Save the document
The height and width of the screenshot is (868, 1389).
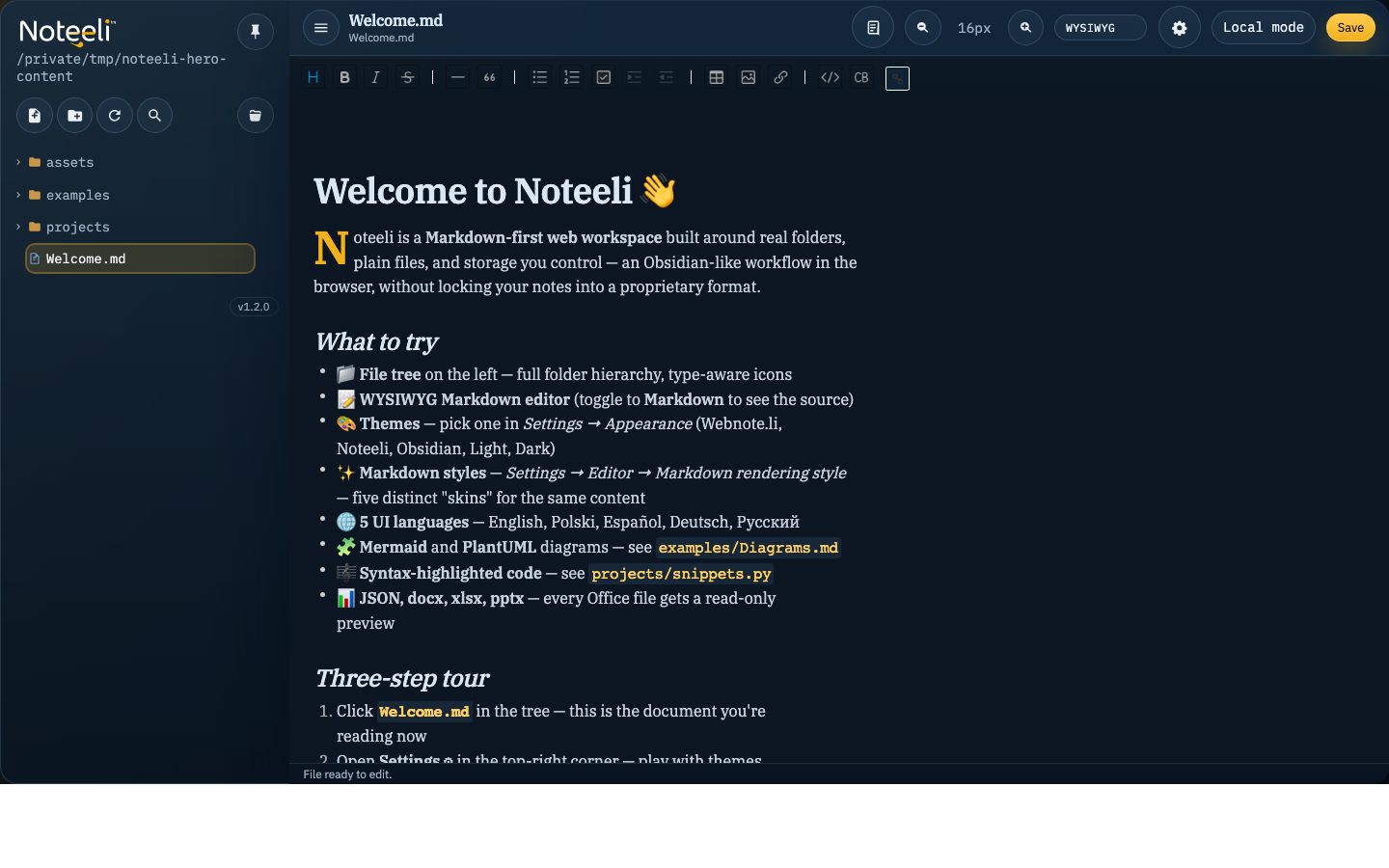[1350, 28]
